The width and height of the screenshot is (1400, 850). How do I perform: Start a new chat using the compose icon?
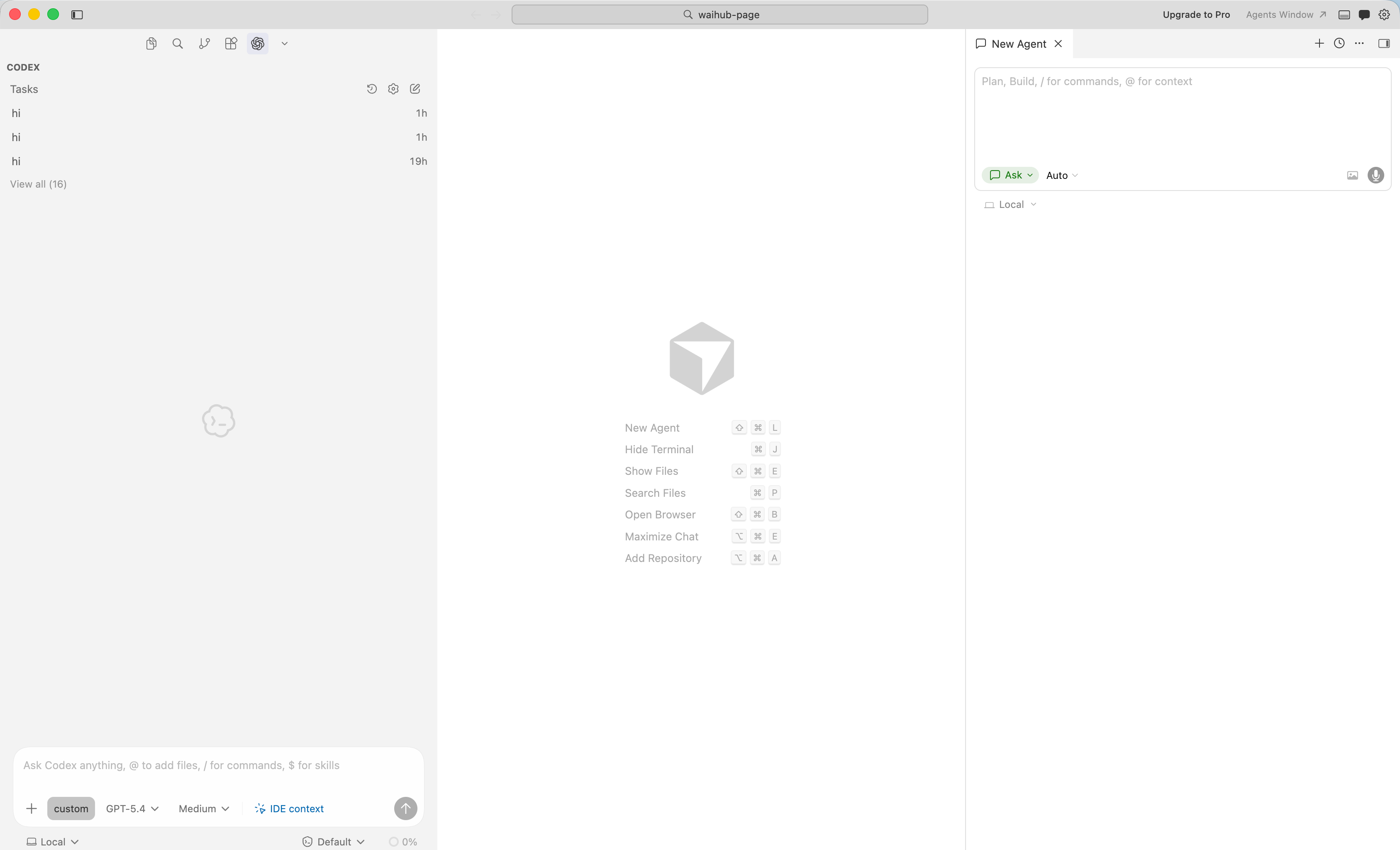[x=415, y=89]
